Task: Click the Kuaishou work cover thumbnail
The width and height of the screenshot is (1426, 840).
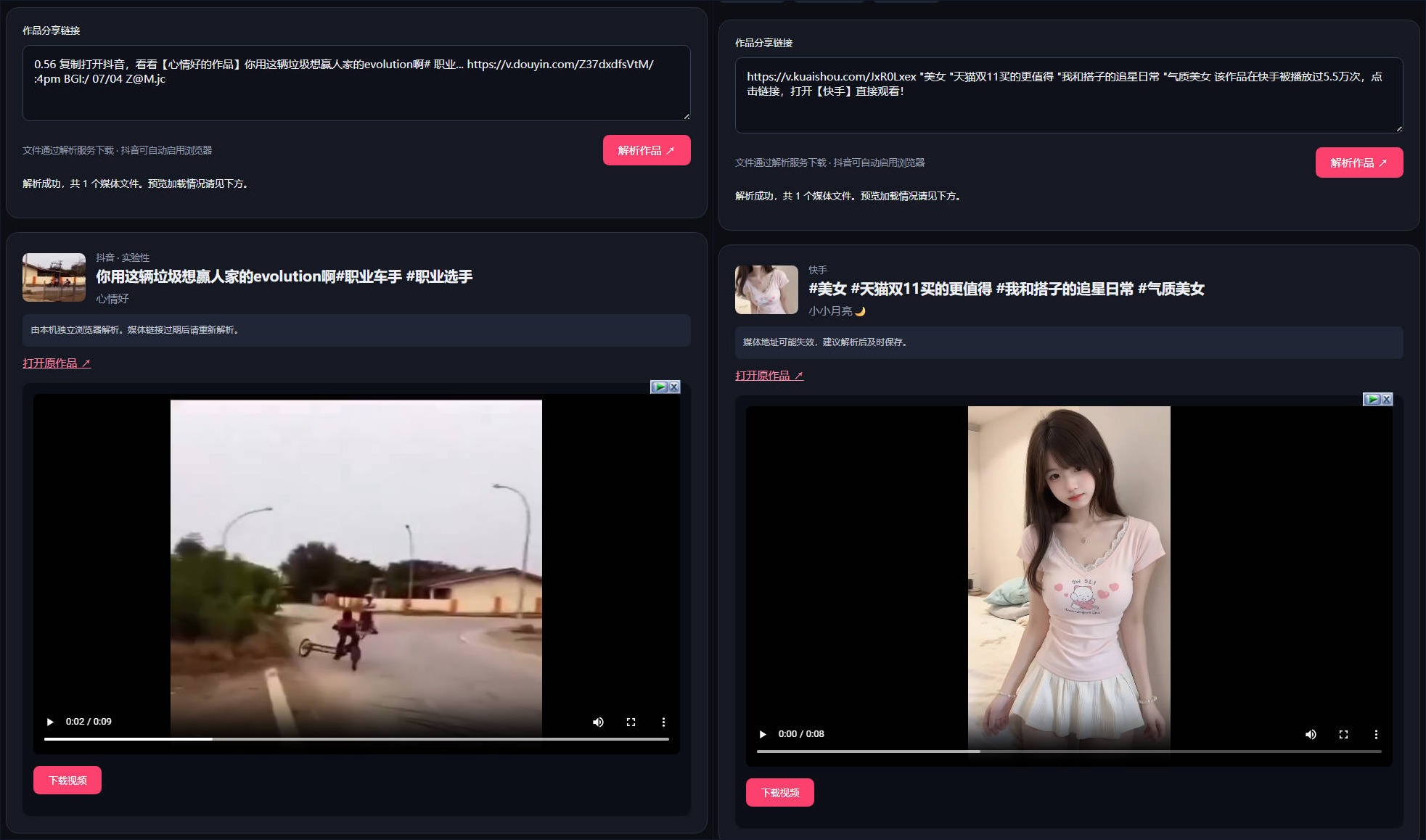Action: tap(766, 289)
